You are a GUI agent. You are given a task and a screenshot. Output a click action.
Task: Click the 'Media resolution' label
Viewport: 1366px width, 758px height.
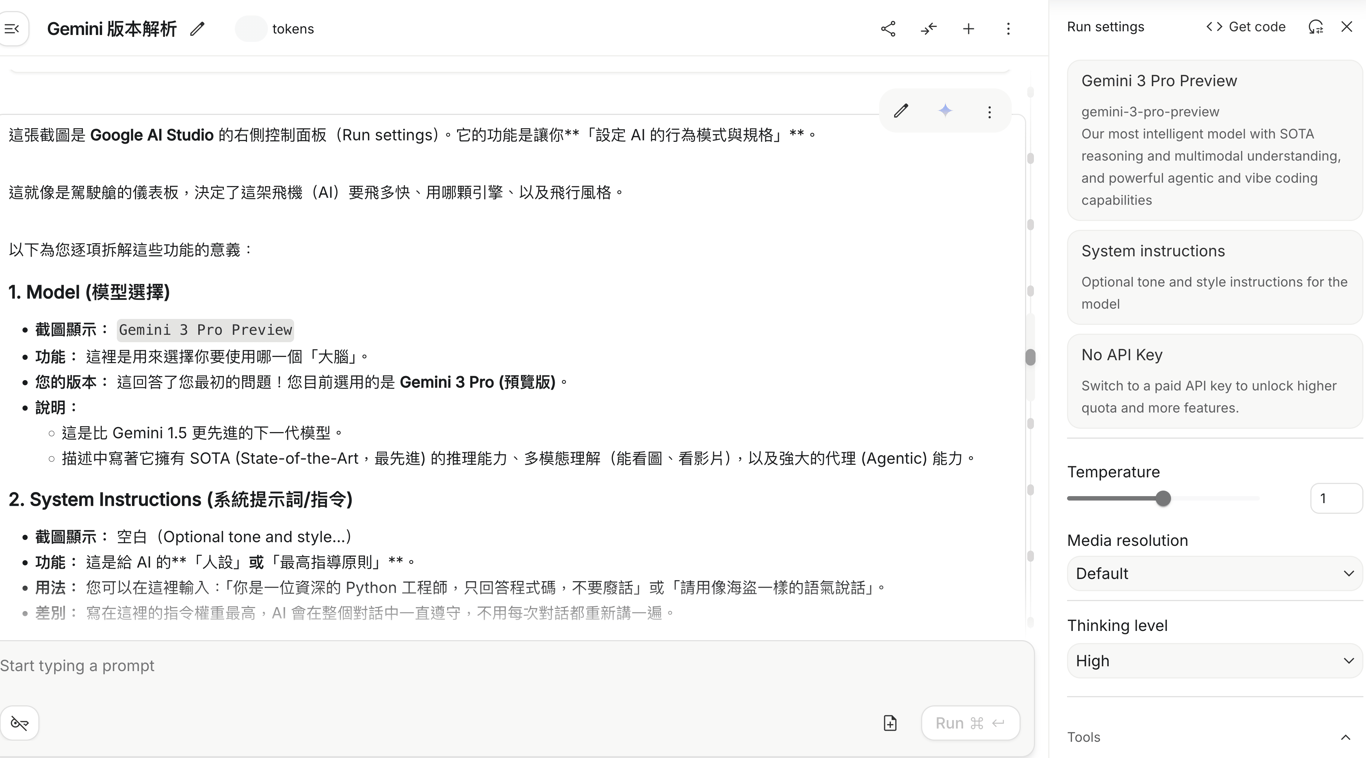point(1128,540)
